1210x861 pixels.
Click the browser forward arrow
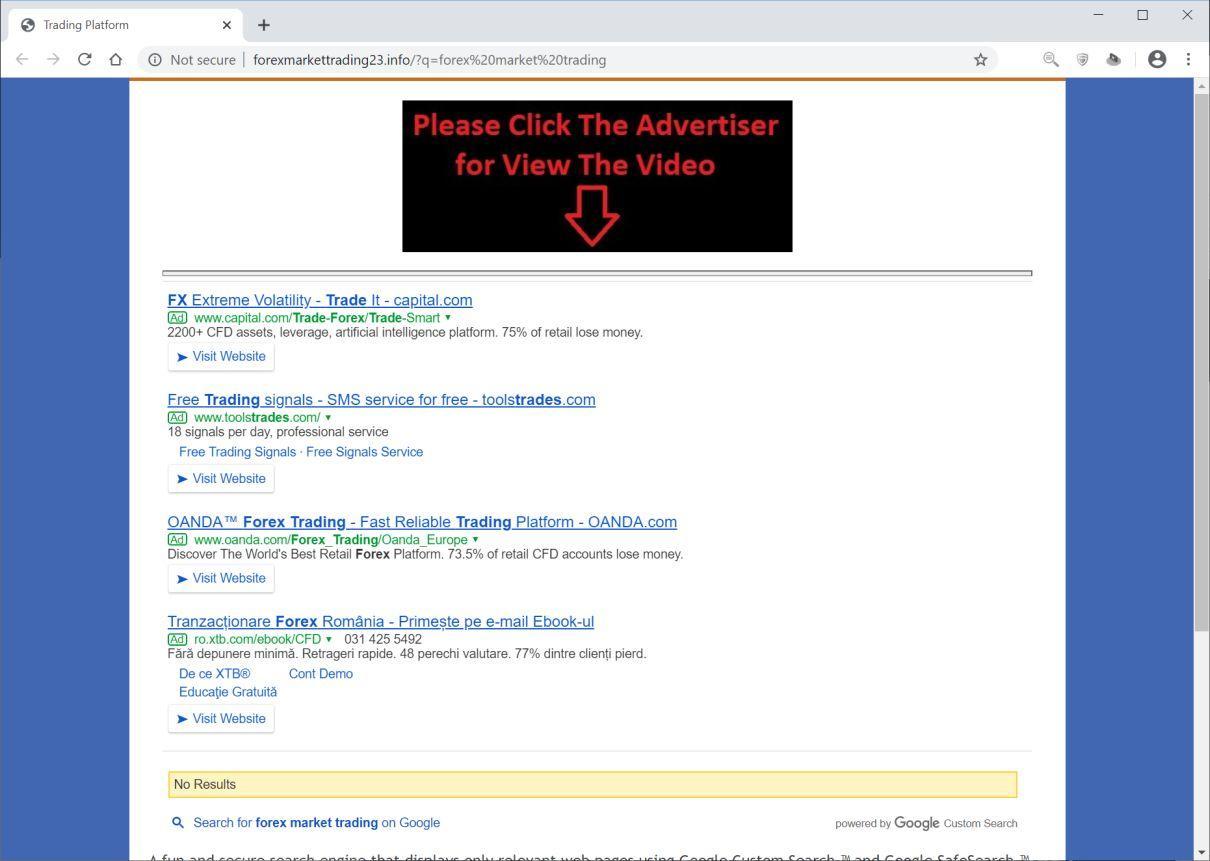[53, 59]
